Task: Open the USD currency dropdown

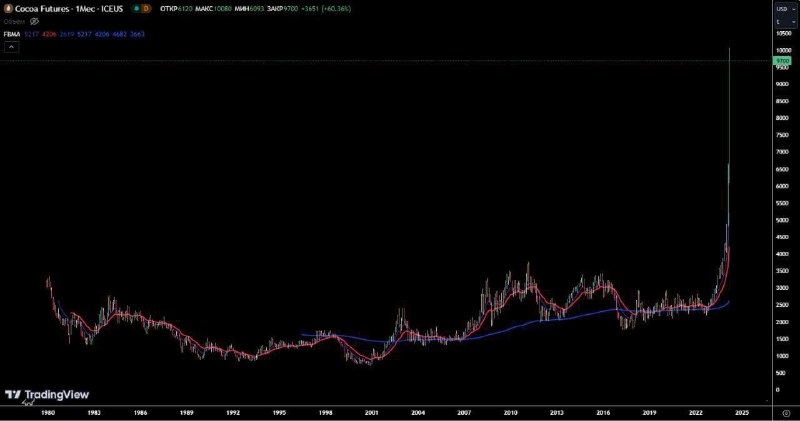Action: tap(785, 9)
